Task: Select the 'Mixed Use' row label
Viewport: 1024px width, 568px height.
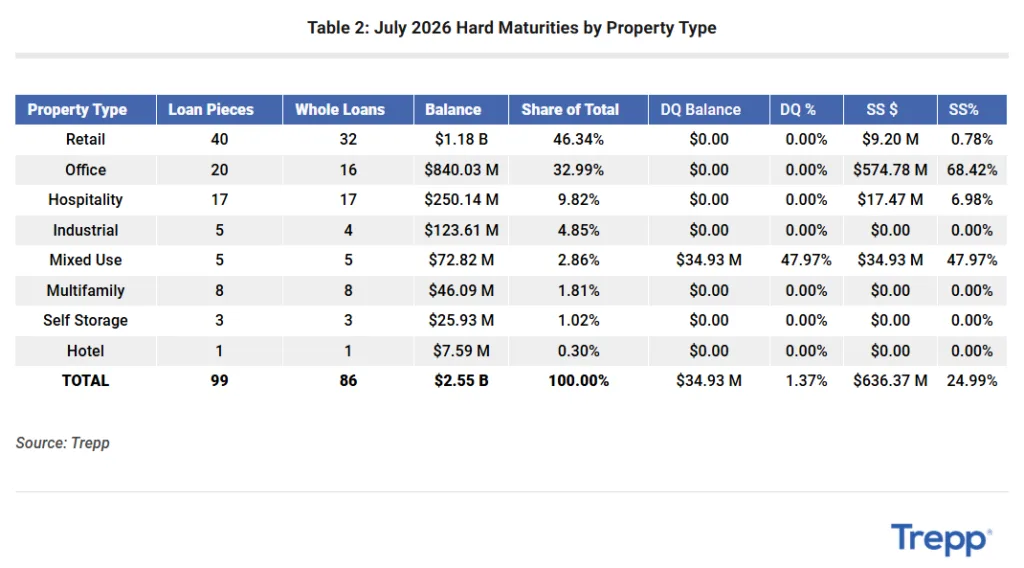Action: [86, 260]
